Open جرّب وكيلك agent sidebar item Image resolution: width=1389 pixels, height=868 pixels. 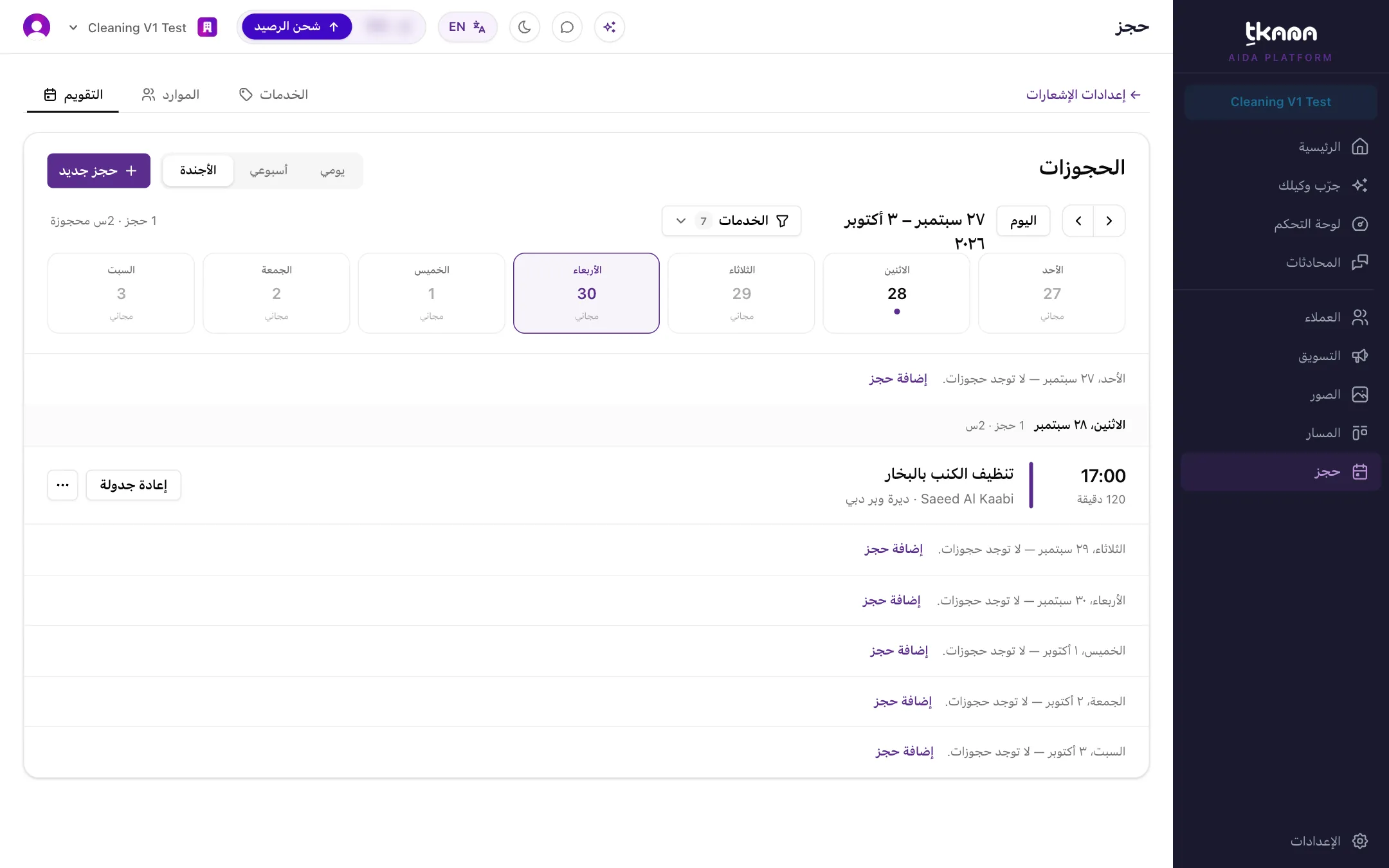(x=1280, y=185)
